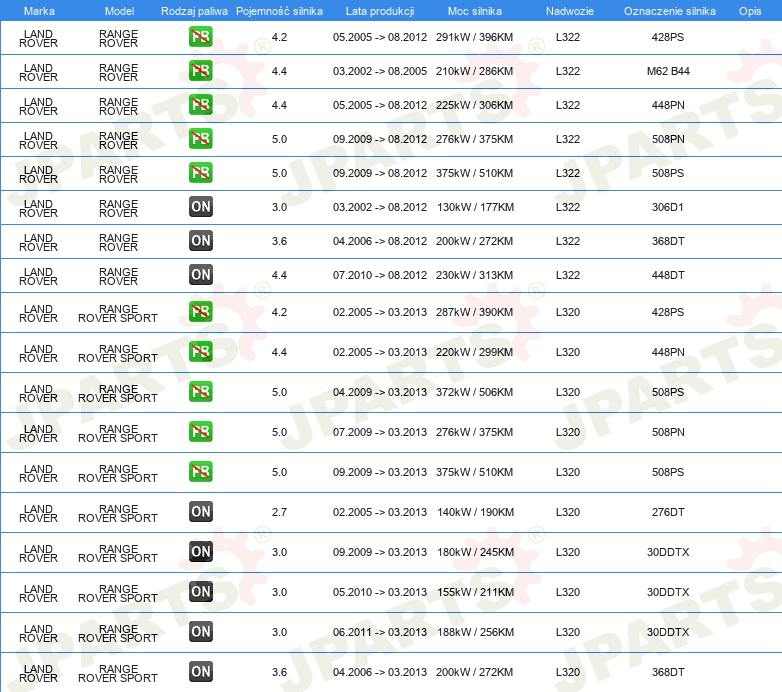
Task: Click engine capacity 2.7
Action: click(279, 512)
